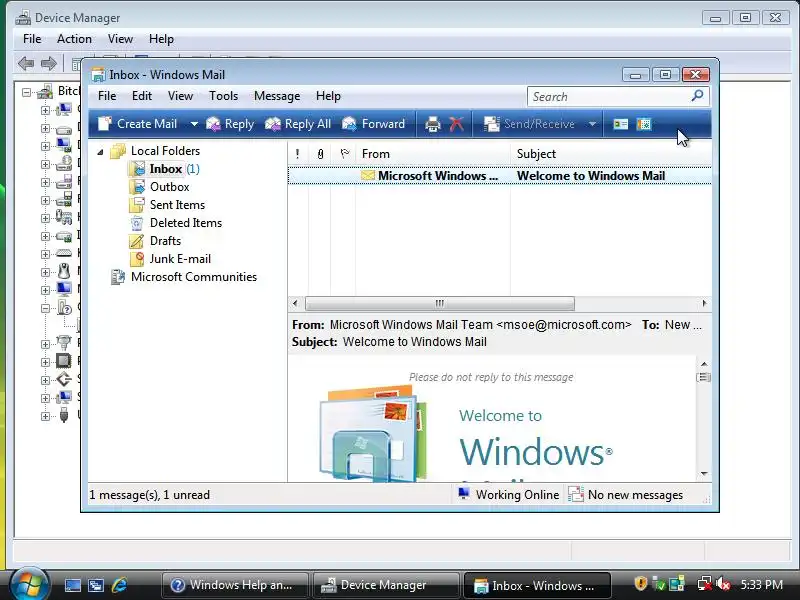The image size is (800, 600).
Task: Open the Windows Calendar toolbar icon
Action: tap(644, 124)
